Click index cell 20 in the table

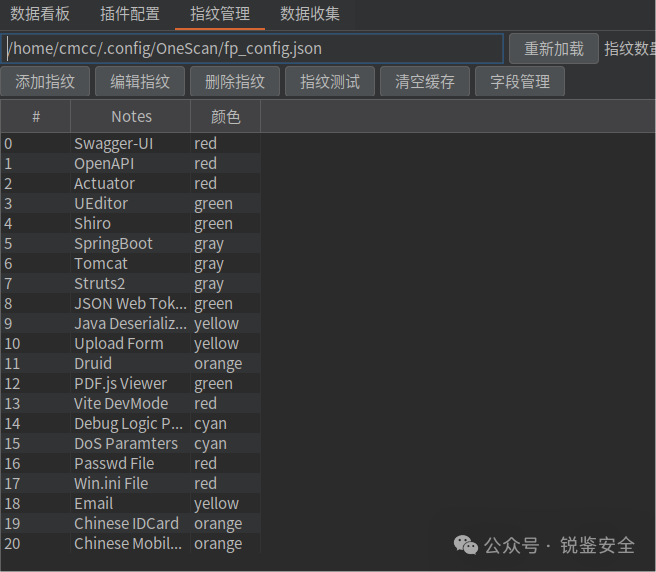[36, 544]
